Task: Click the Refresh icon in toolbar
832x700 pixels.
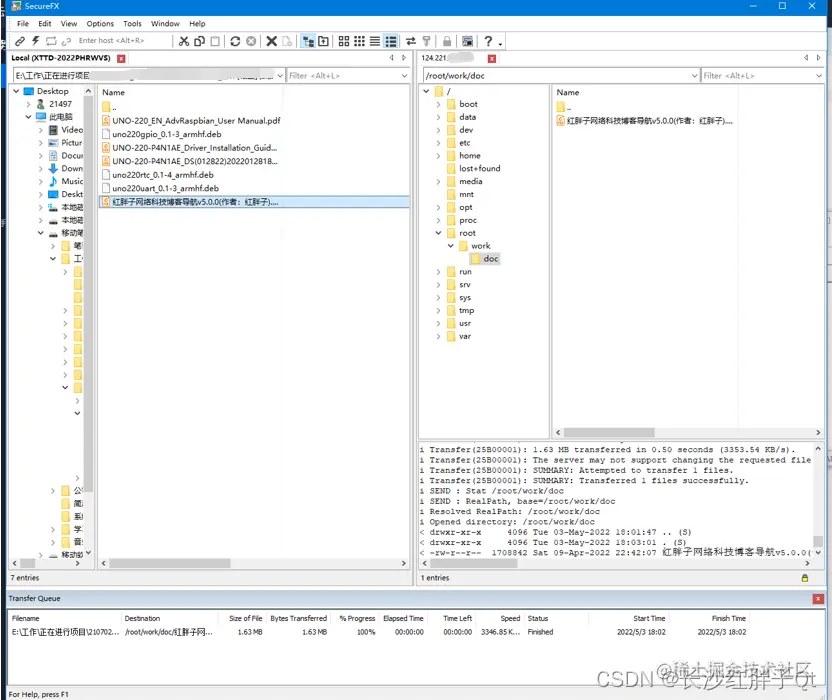Action: click(235, 41)
